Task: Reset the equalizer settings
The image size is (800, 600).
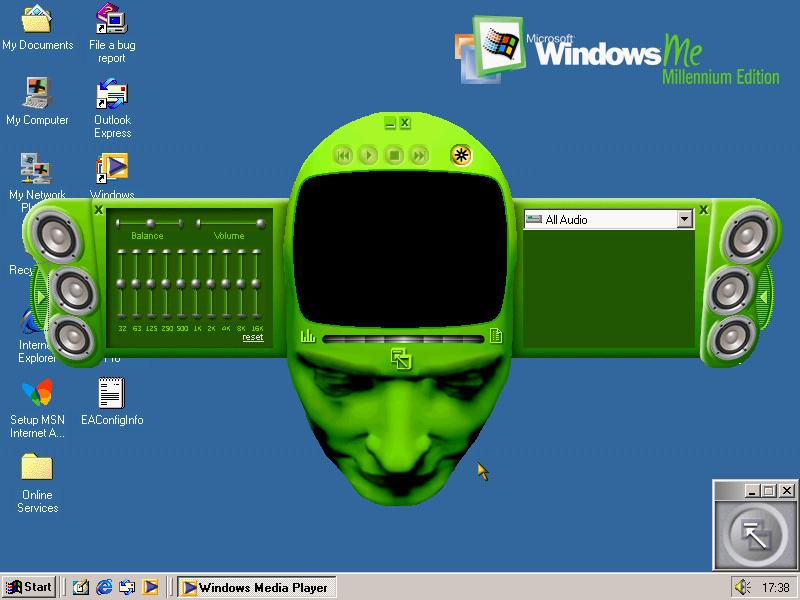Action: click(253, 338)
